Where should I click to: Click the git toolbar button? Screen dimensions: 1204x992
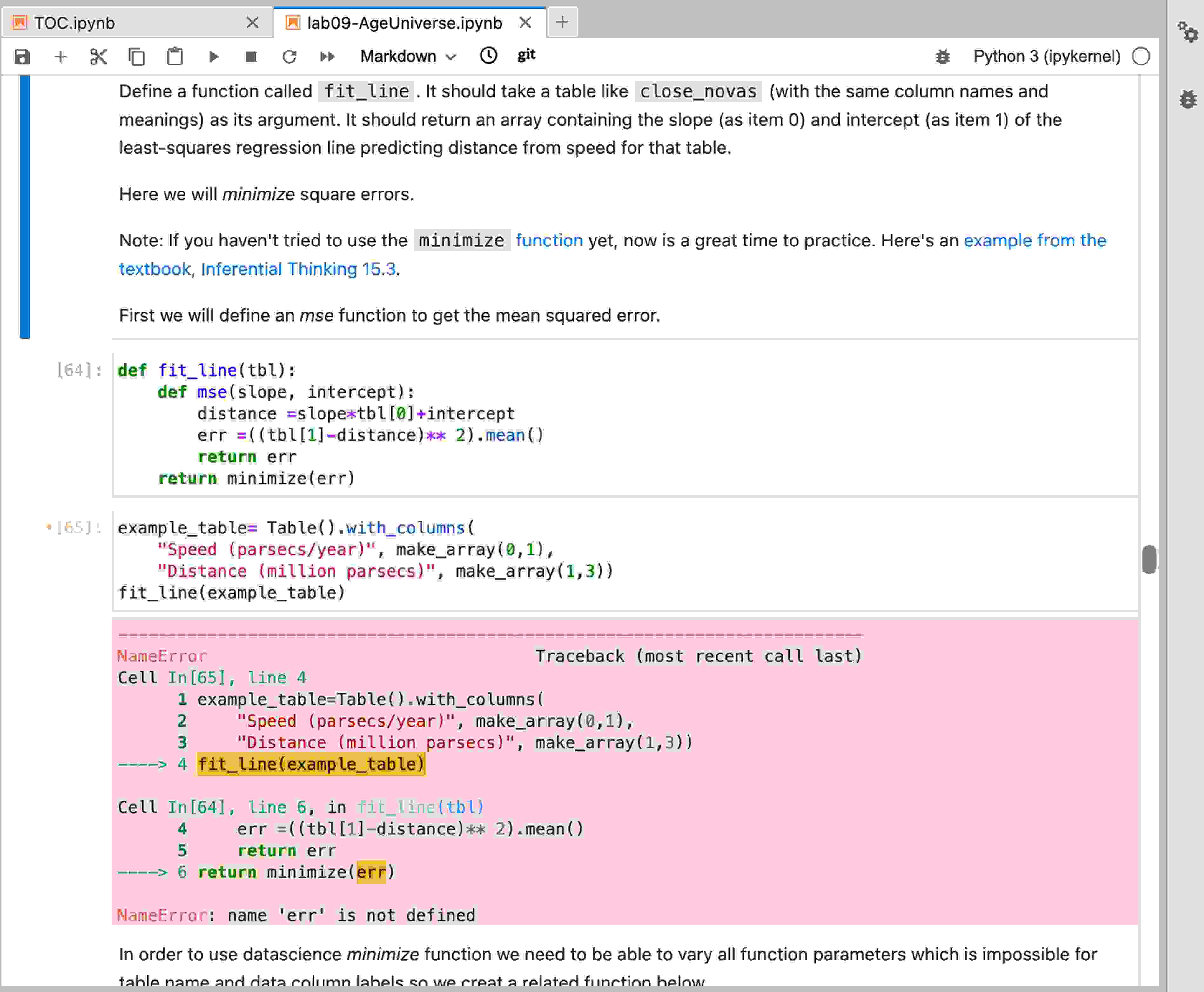click(x=526, y=55)
